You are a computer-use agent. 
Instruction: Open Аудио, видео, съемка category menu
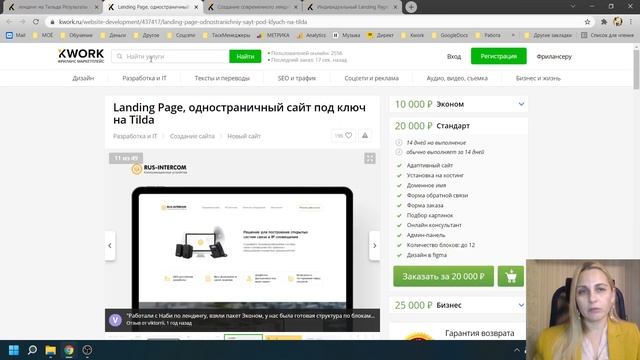click(457, 78)
